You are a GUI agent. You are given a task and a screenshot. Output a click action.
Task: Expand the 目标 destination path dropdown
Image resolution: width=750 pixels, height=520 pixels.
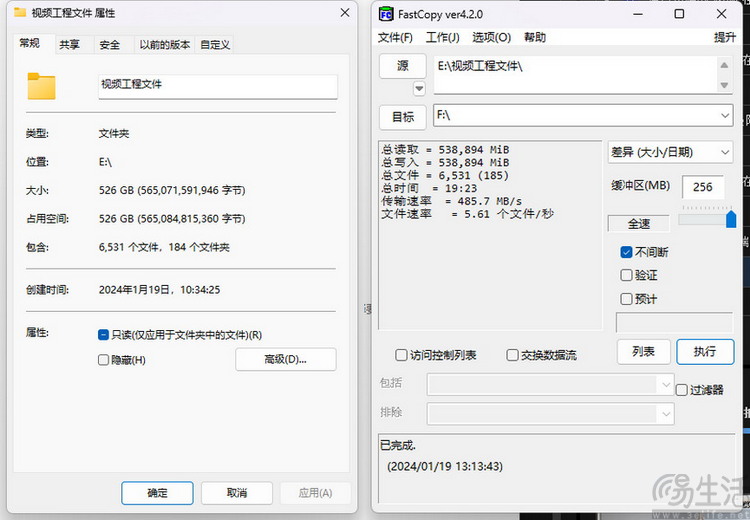click(725, 116)
